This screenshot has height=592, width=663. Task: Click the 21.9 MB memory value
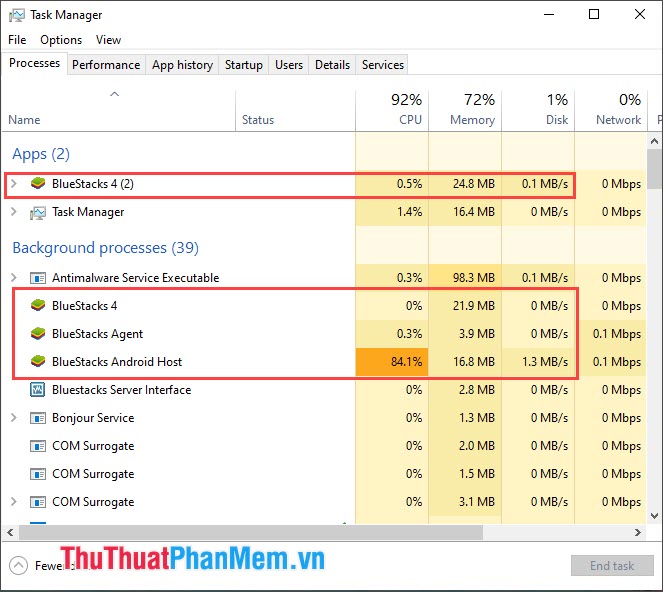(474, 306)
